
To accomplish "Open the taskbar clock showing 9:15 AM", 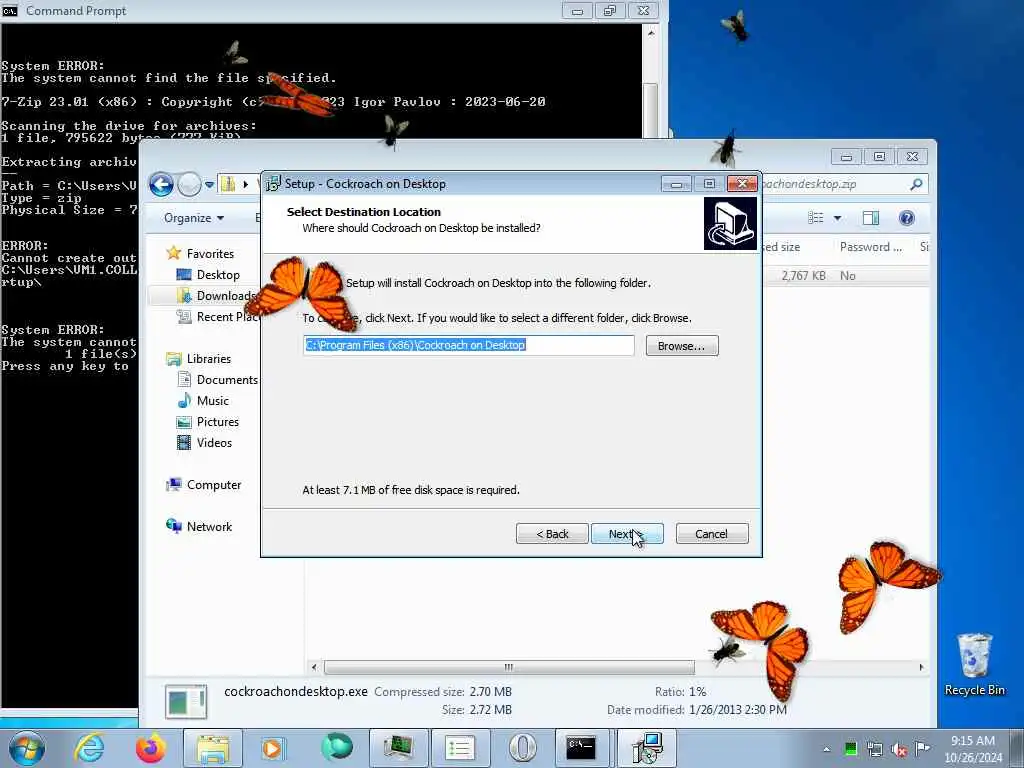I will coord(973,749).
